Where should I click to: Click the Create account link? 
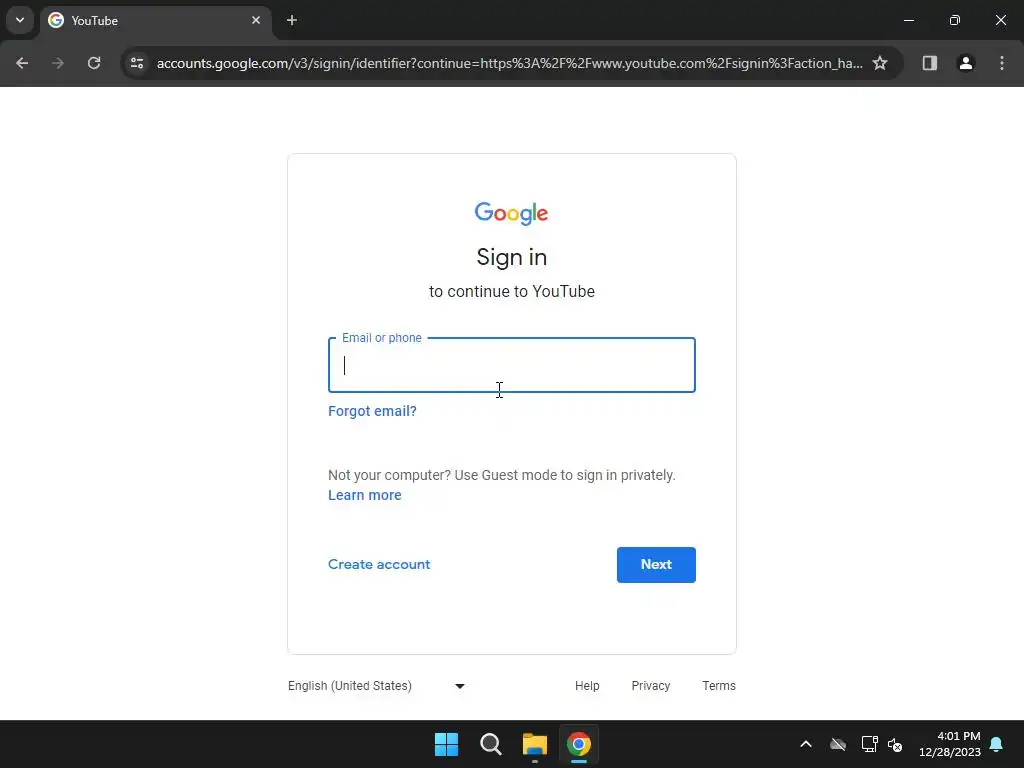click(379, 564)
